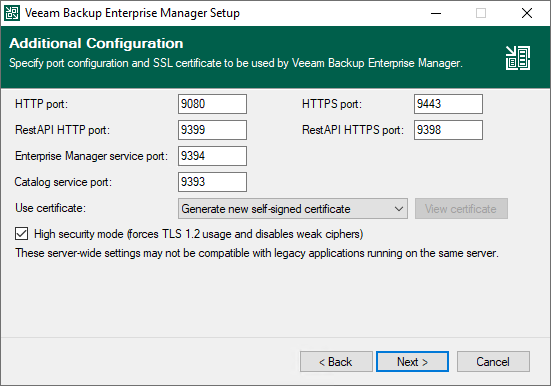The width and height of the screenshot is (551, 386).
Task: Toggle the High security mode checkbox
Action: [x=21, y=234]
